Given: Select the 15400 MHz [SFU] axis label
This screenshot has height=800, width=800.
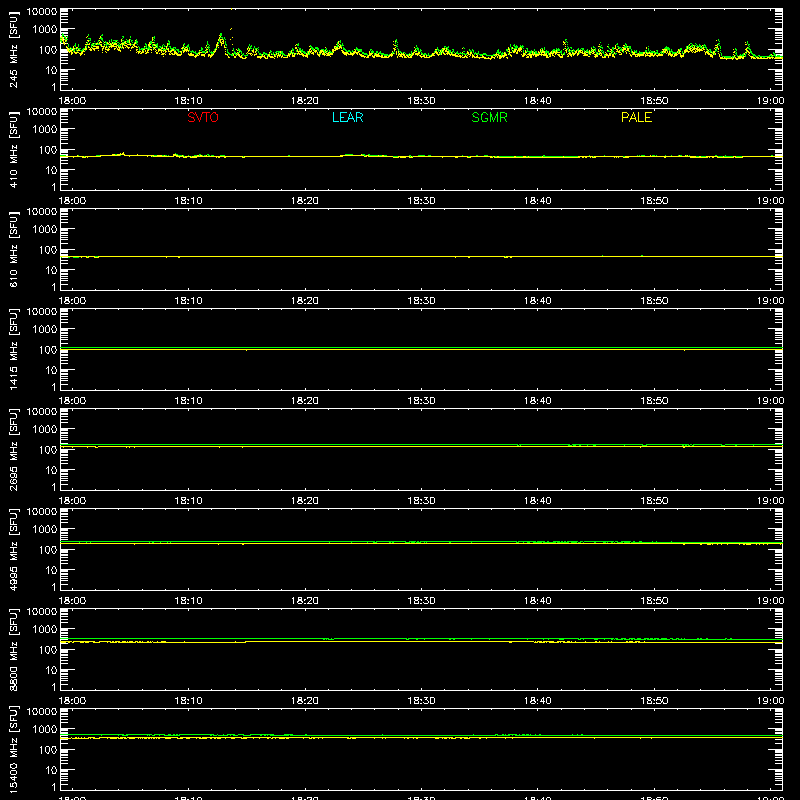Looking at the screenshot, I should (x=14, y=749).
